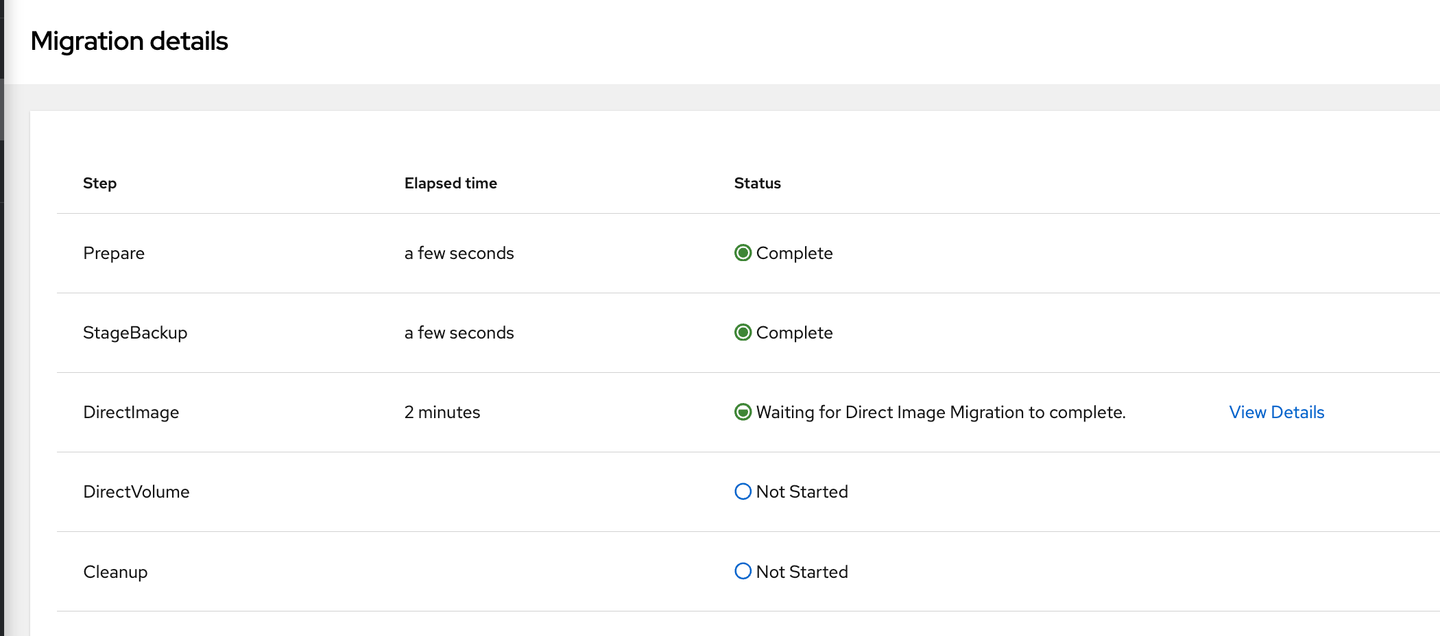Click the "Complete" status text for StageBackup
The height and width of the screenshot is (636, 1440).
coord(794,333)
